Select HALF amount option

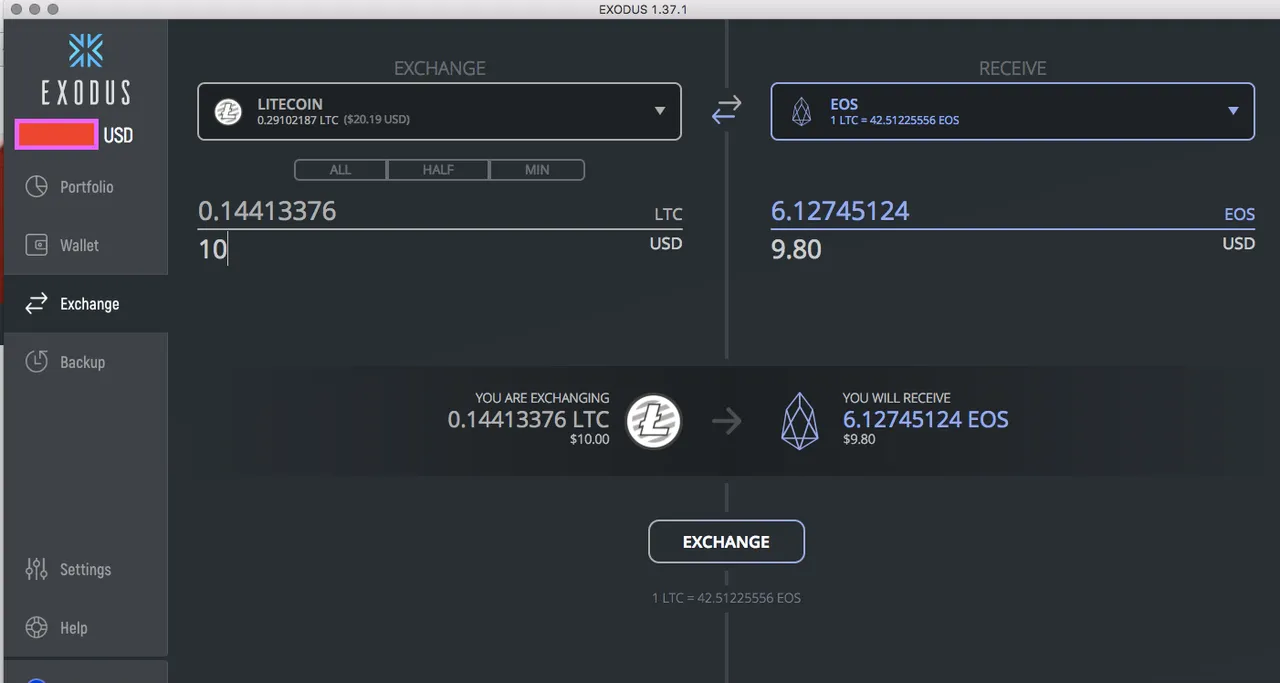pos(438,170)
